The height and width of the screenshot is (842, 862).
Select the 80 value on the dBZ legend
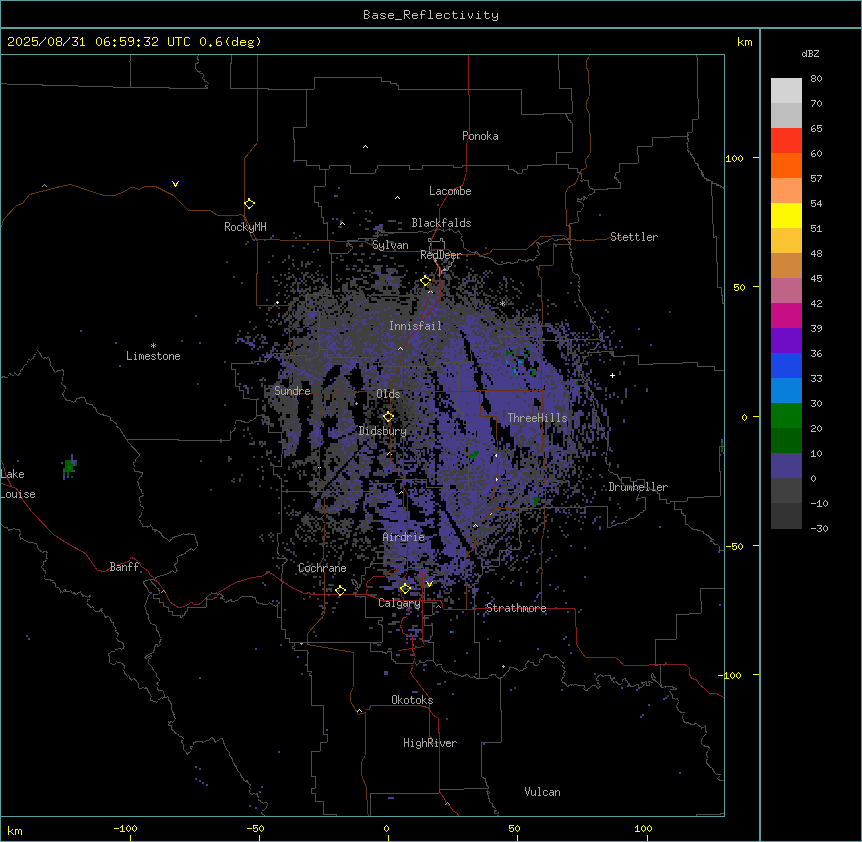[x=816, y=79]
